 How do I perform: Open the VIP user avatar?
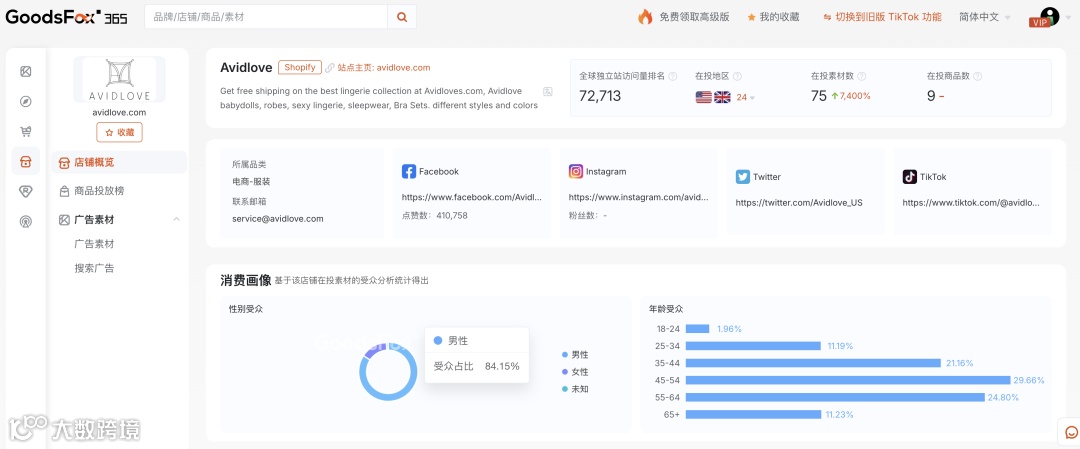[1048, 17]
